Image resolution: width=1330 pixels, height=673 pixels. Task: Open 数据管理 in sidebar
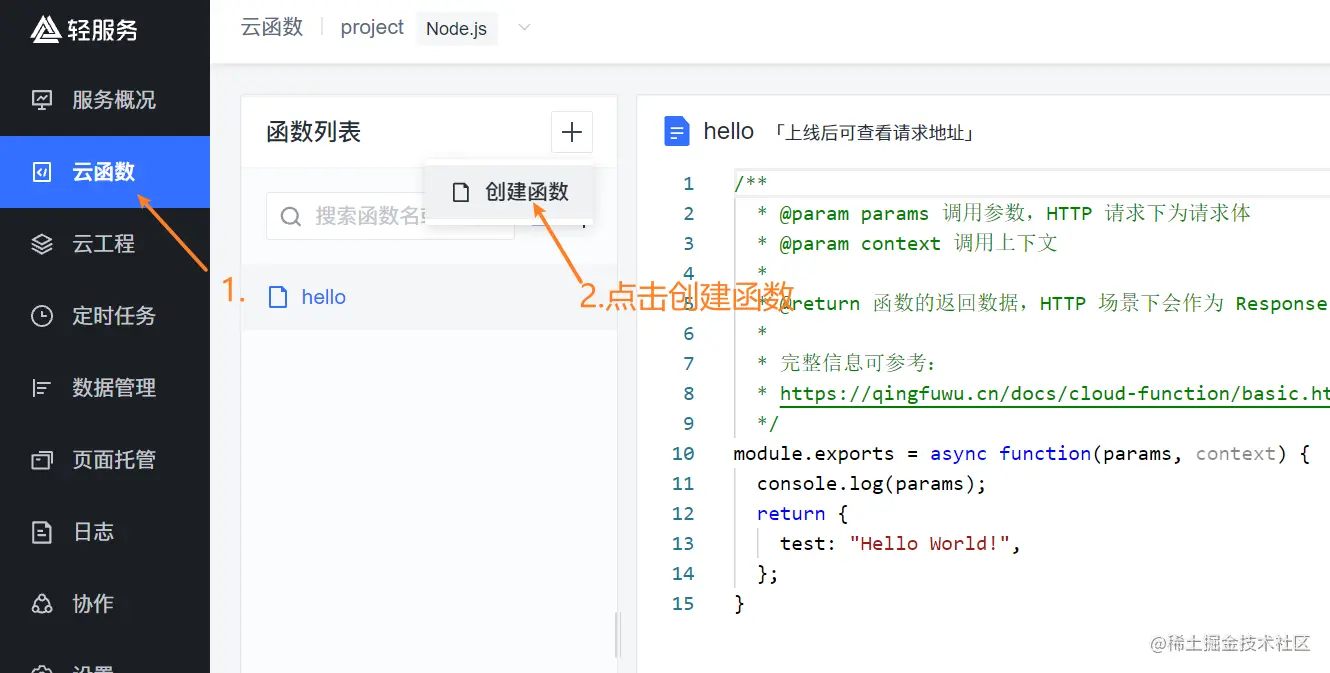coord(105,388)
